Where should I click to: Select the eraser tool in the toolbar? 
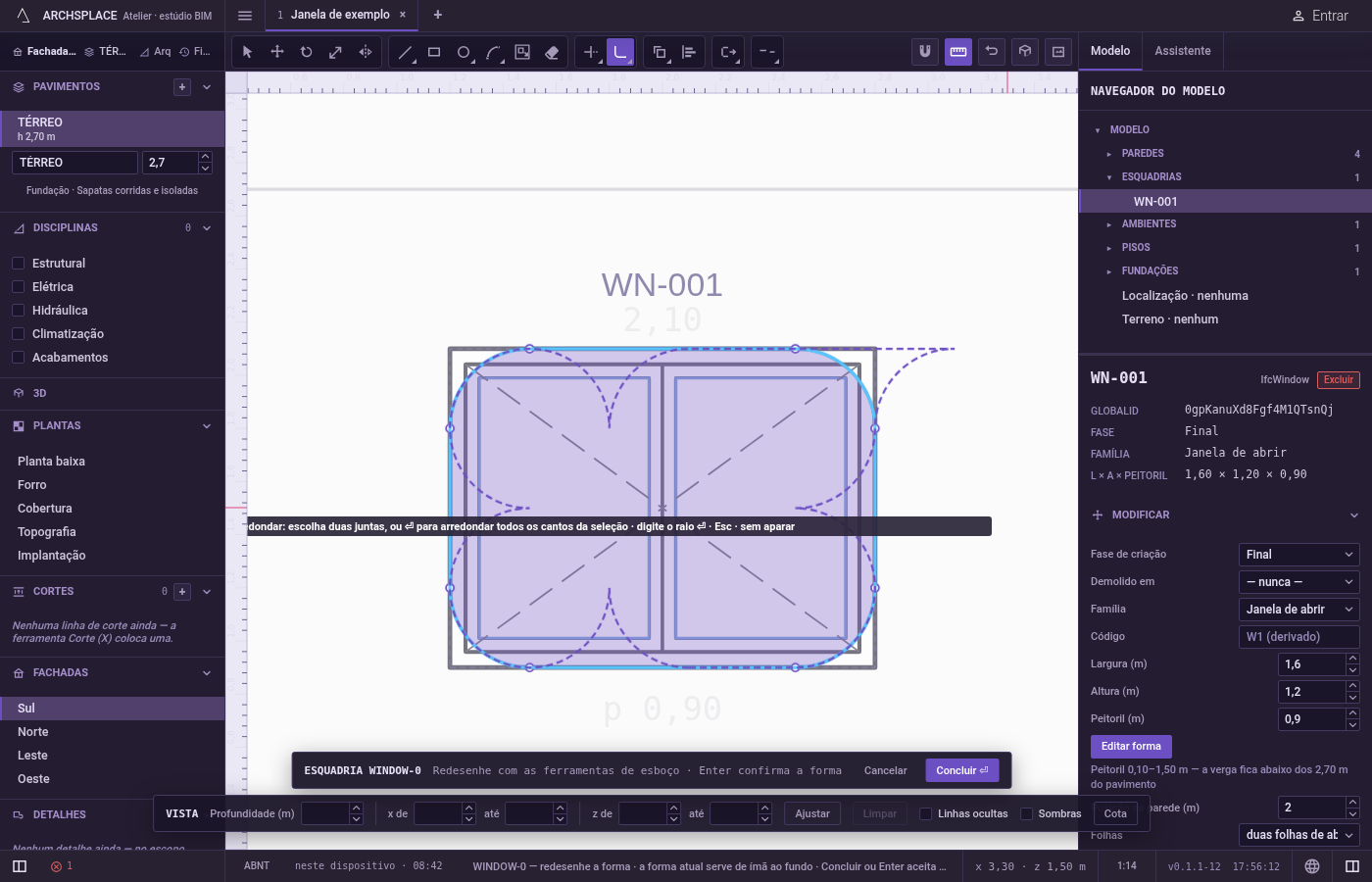(552, 52)
